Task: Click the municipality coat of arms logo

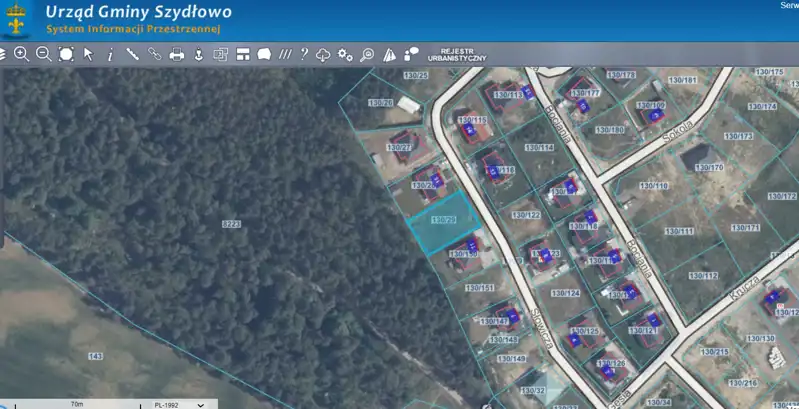Action: (15, 20)
